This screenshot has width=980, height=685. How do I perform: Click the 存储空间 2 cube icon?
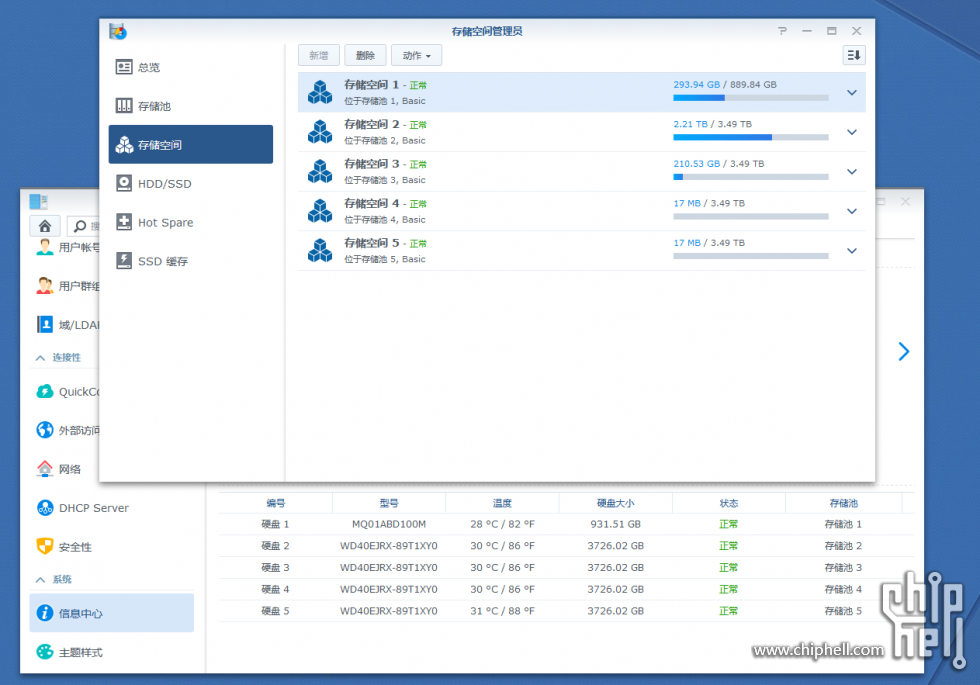(320, 132)
